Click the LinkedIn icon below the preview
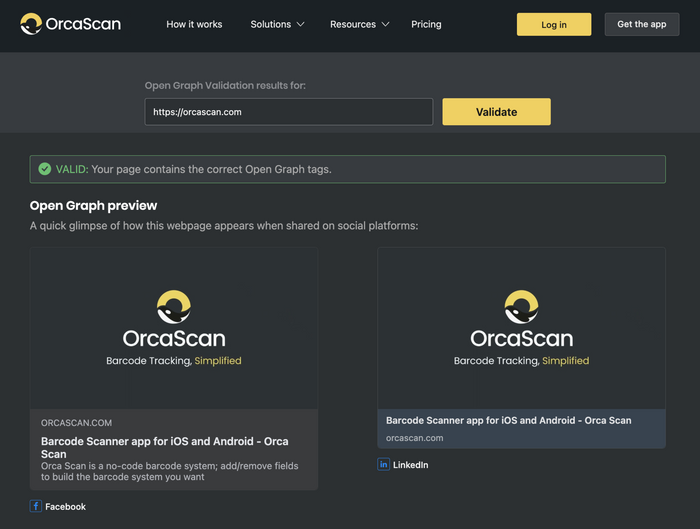The width and height of the screenshot is (700, 529). pos(383,464)
